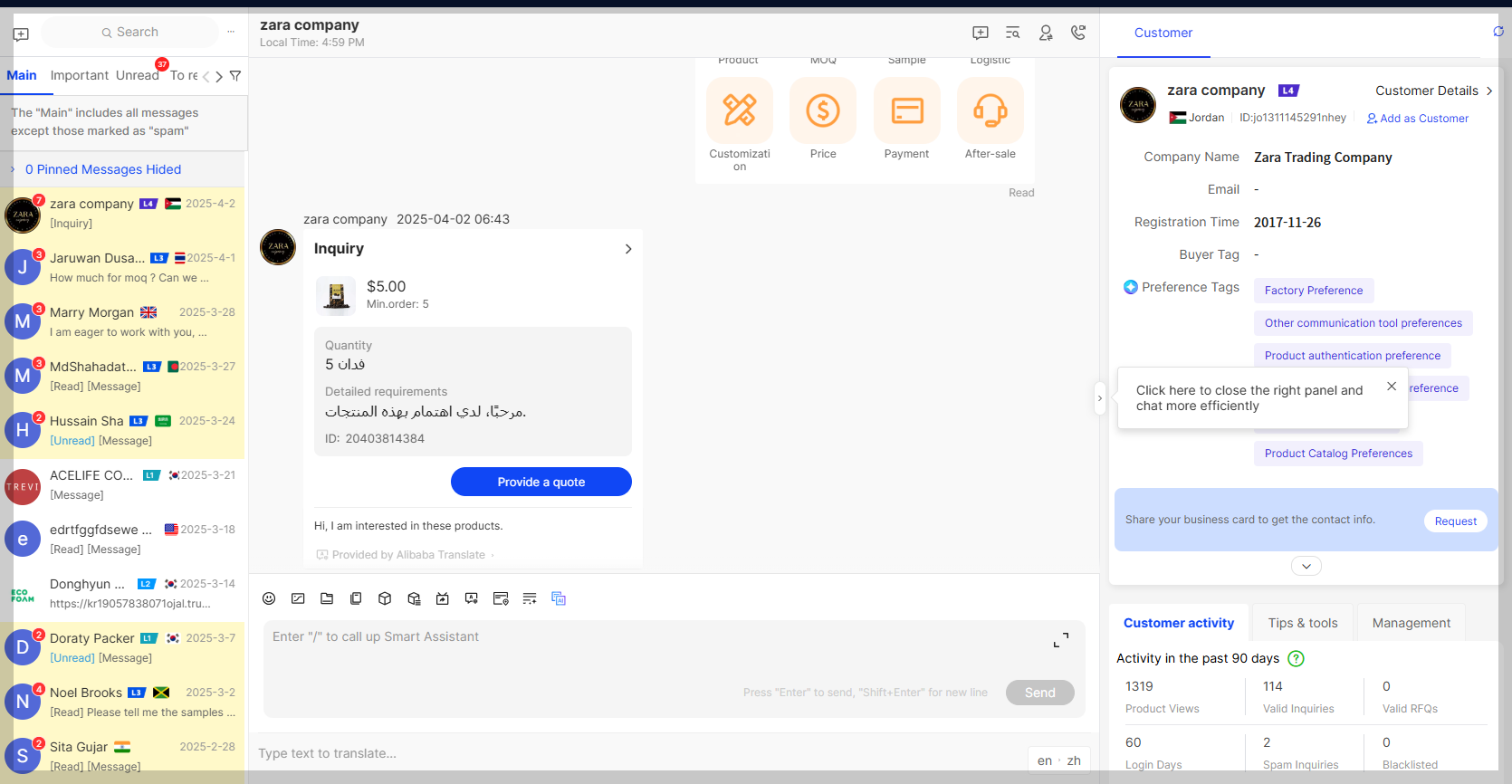
Task: Click the catalog card icon in toolbar
Action: (x=356, y=598)
